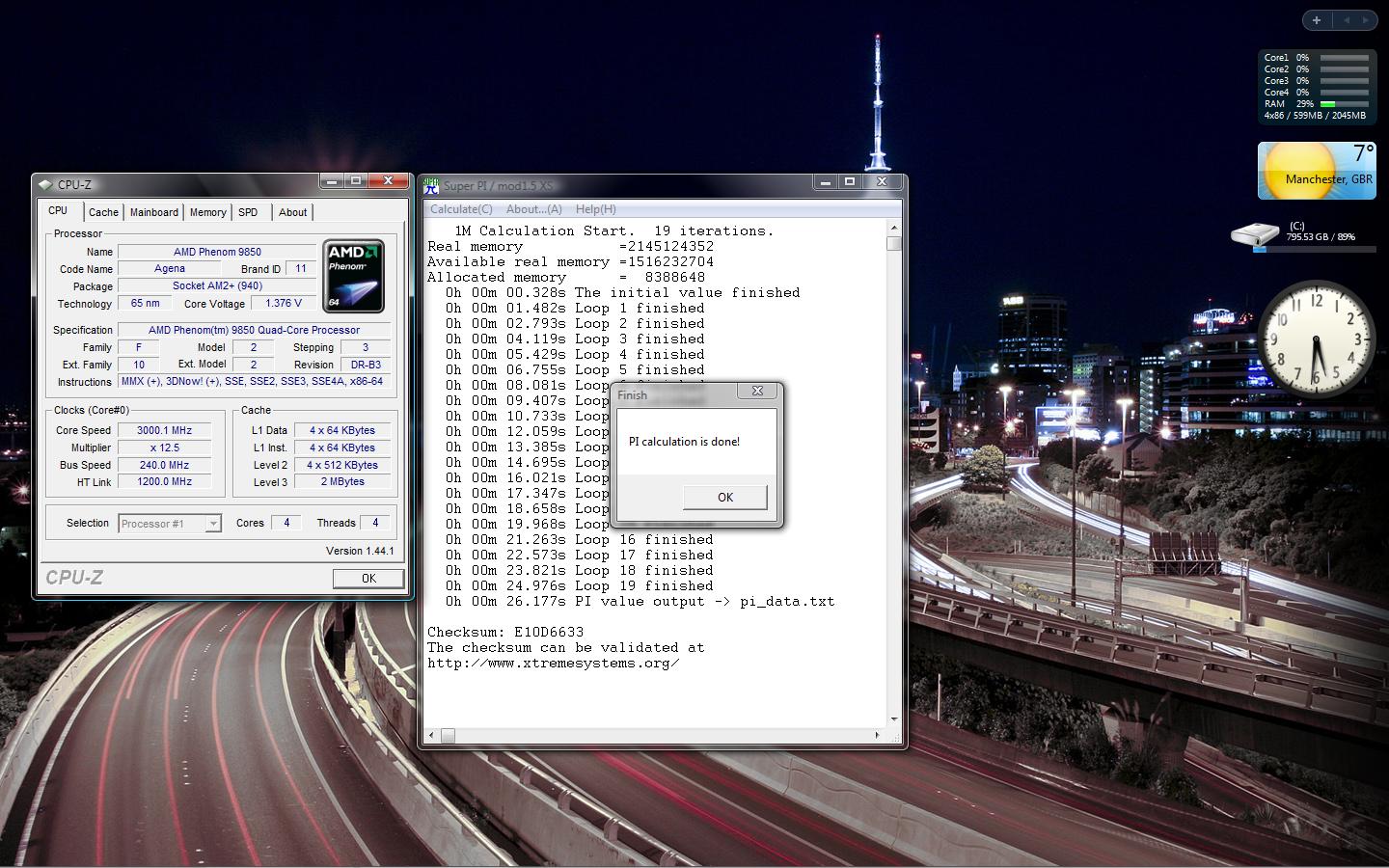Click the Super PI title bar icon
The height and width of the screenshot is (868, 1389).
point(431,185)
